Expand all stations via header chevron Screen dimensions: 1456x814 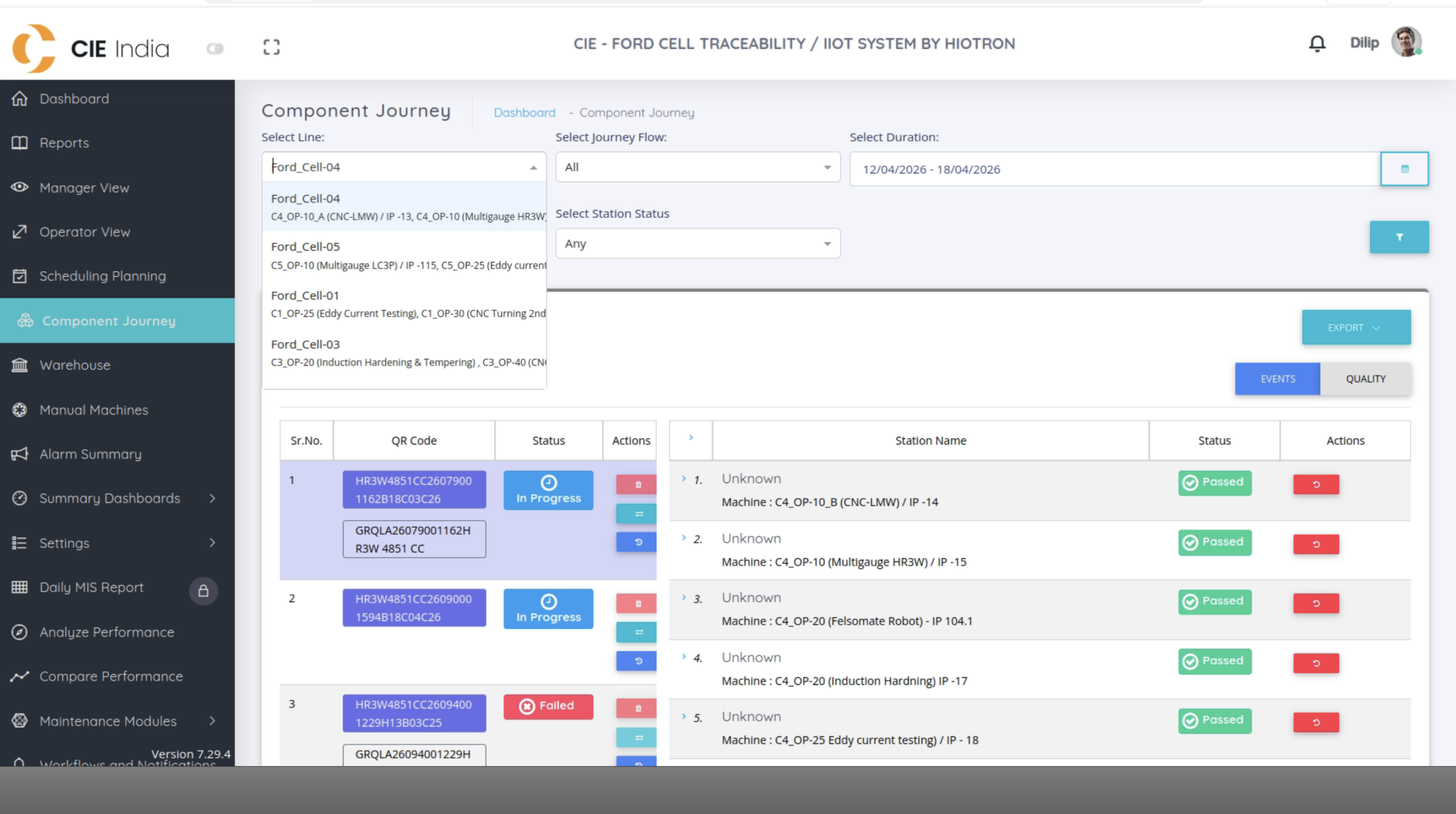[690, 437]
